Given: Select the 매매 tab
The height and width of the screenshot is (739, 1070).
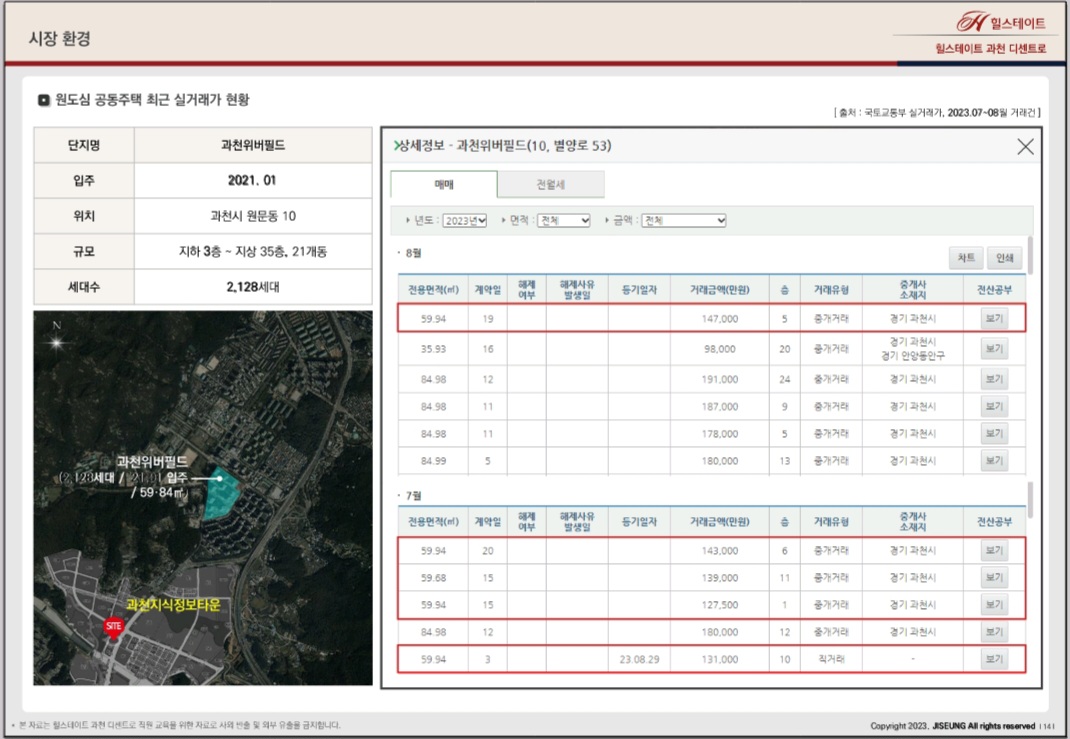Looking at the screenshot, I should [444, 184].
